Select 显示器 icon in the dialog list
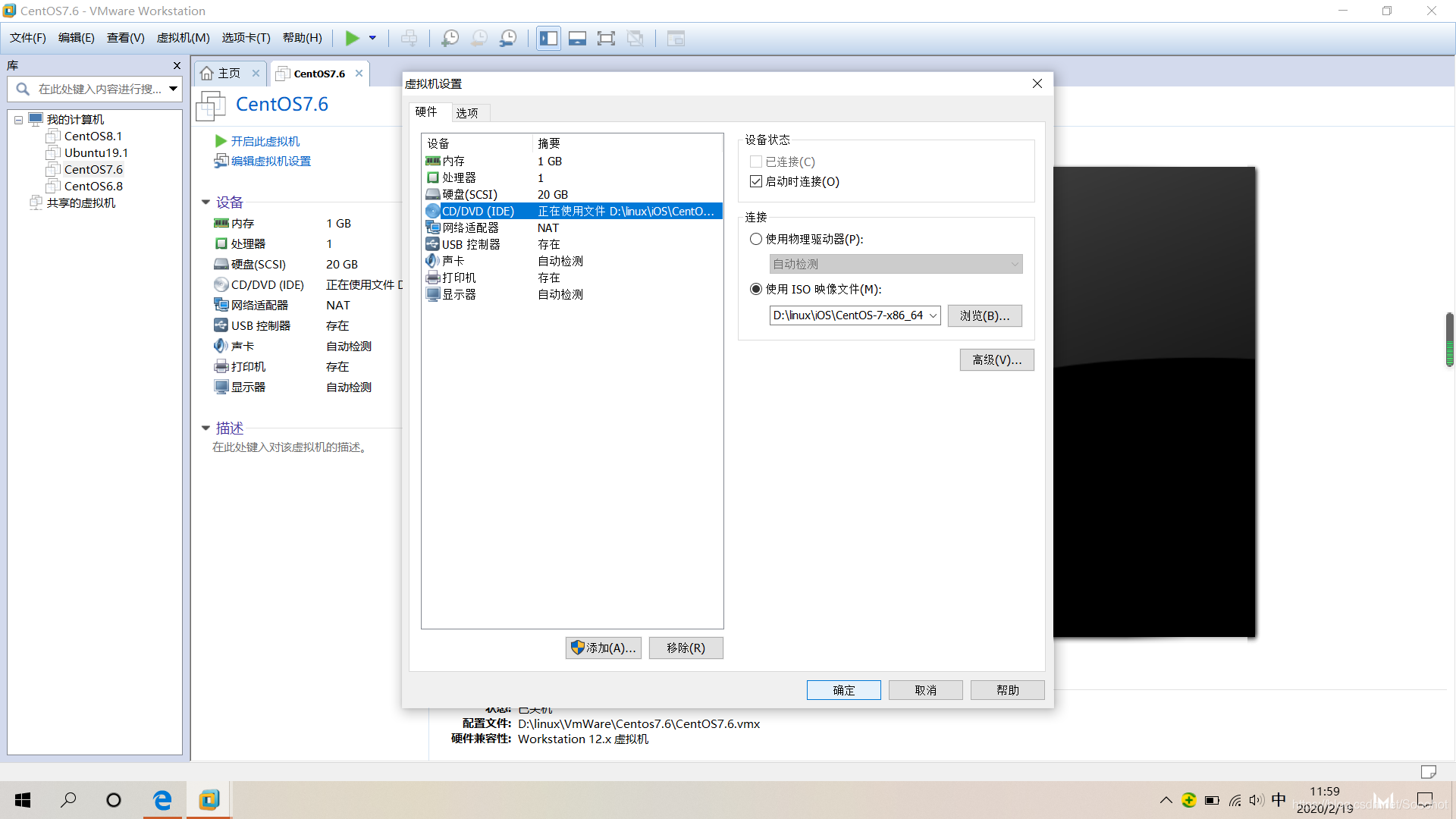 point(433,295)
